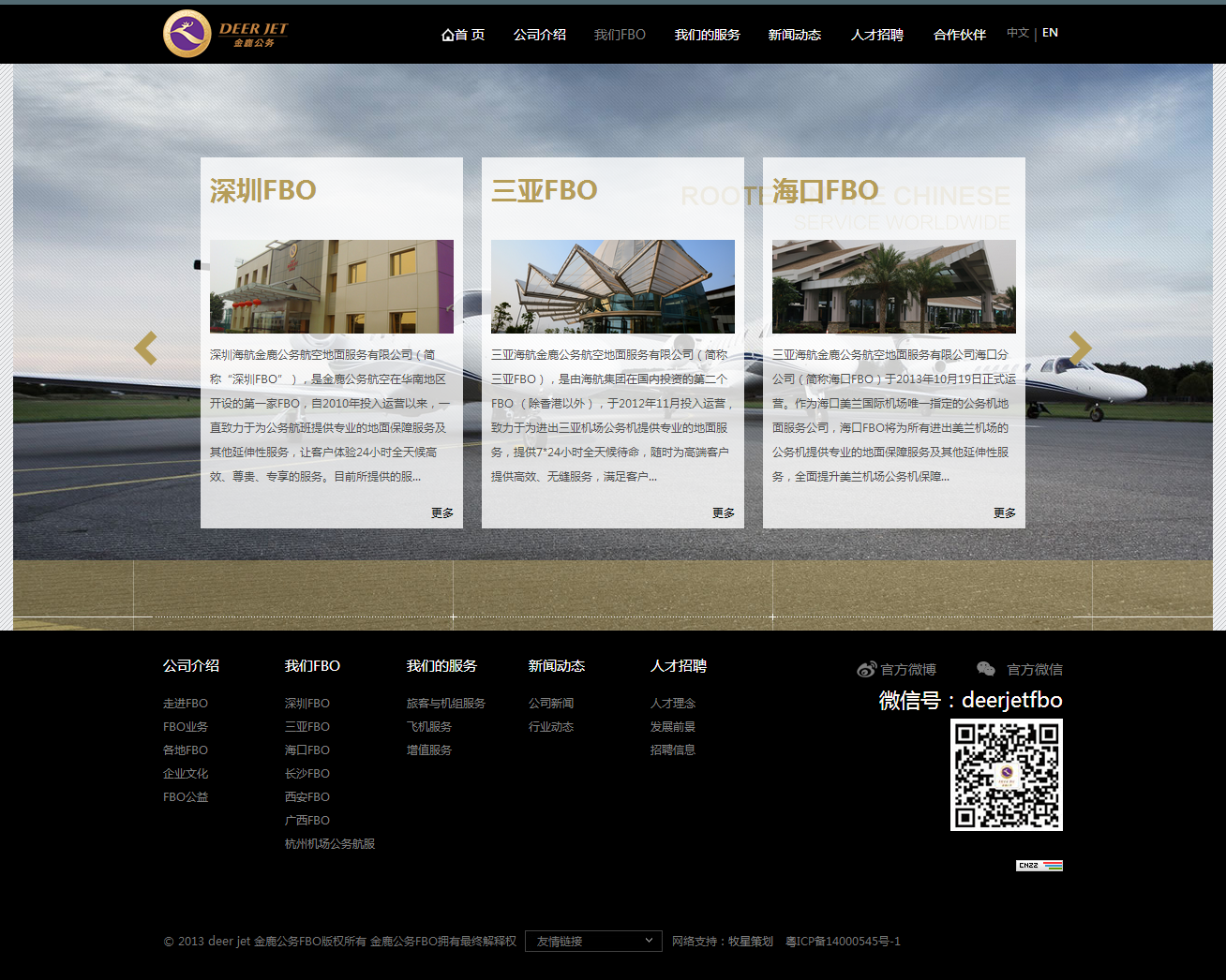1226x980 pixels.
Task: Open footer link 飞机服务
Action: (x=429, y=726)
